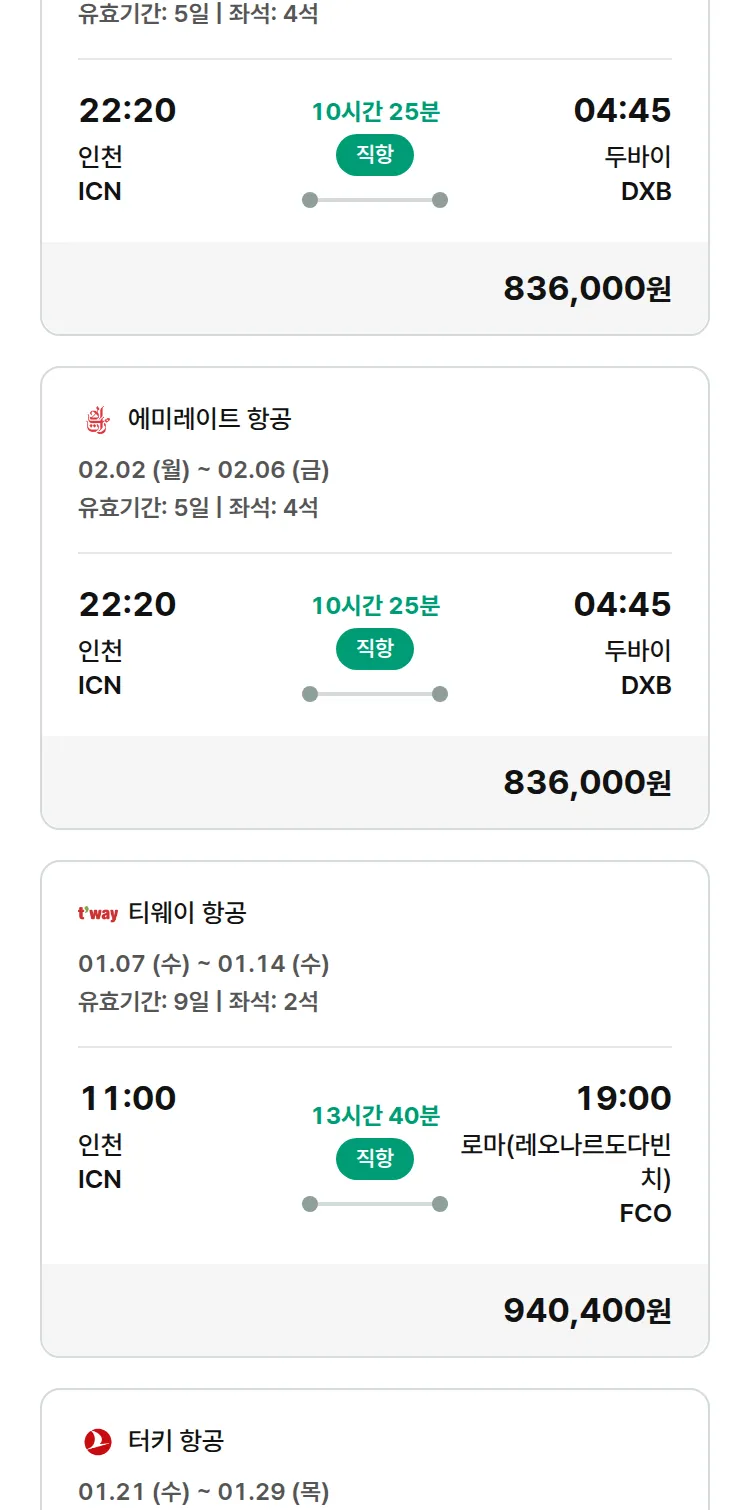Tap the 직항 badge in the 02.02 Emirates card
The height and width of the screenshot is (1510, 750).
(374, 649)
